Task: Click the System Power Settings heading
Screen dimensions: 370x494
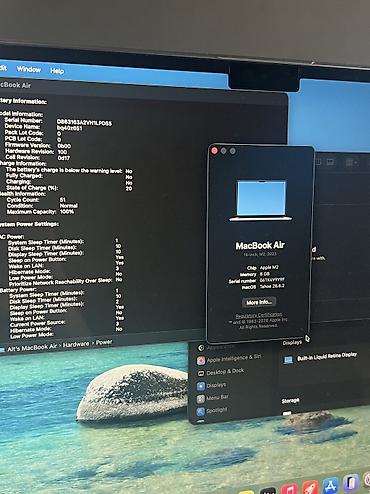Action: click(x=29, y=224)
